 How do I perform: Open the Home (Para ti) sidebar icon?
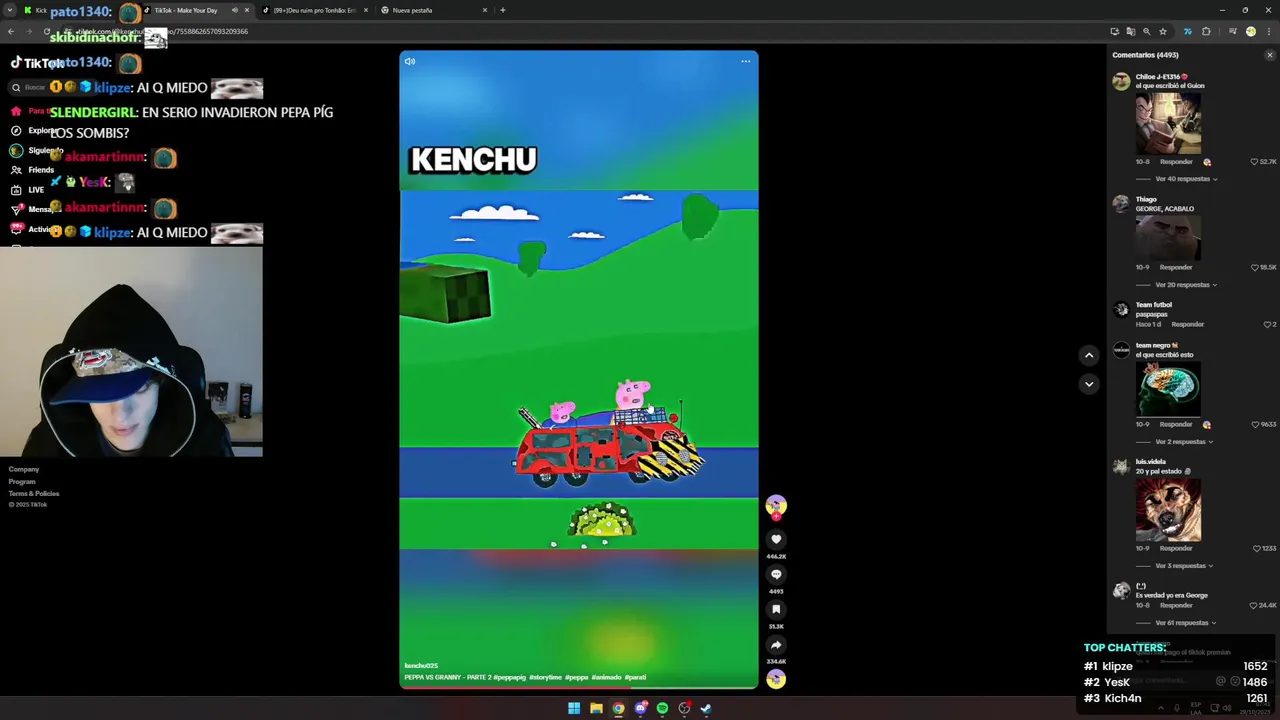[x=16, y=111]
